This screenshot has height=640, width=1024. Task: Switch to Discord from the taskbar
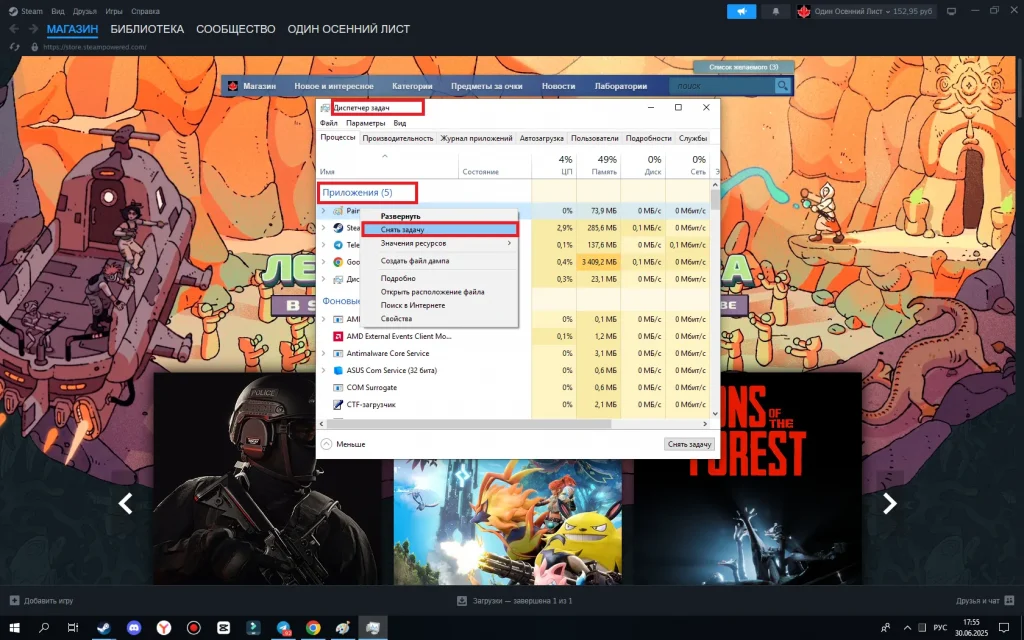coord(134,628)
